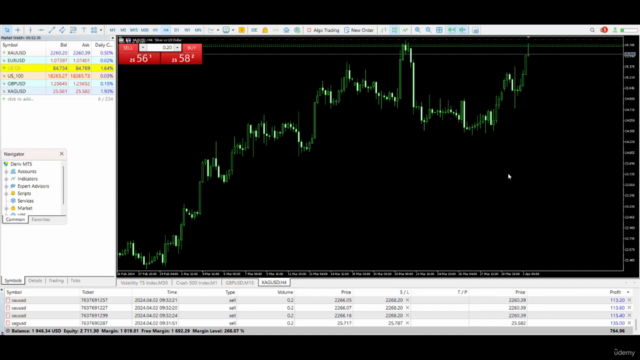This screenshot has width=640, height=360.
Task: Open the graphical objects shapes tool
Action: point(94,30)
